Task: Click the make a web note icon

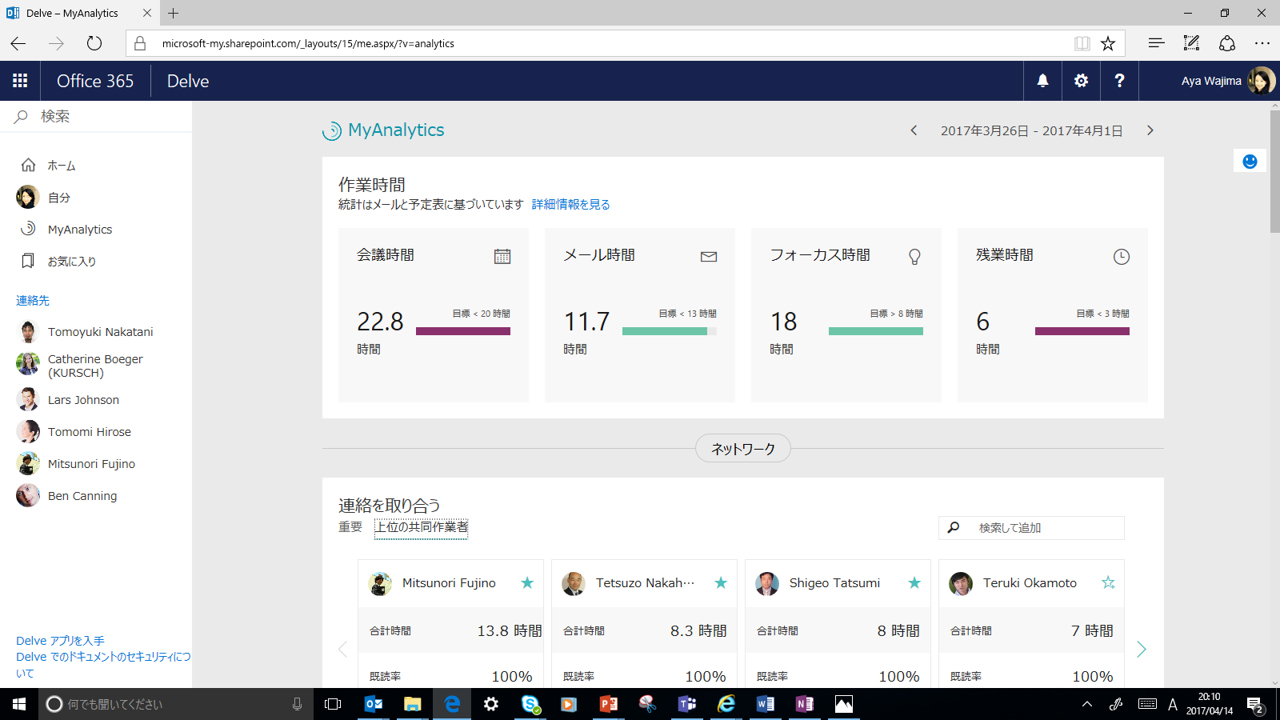Action: point(1191,43)
